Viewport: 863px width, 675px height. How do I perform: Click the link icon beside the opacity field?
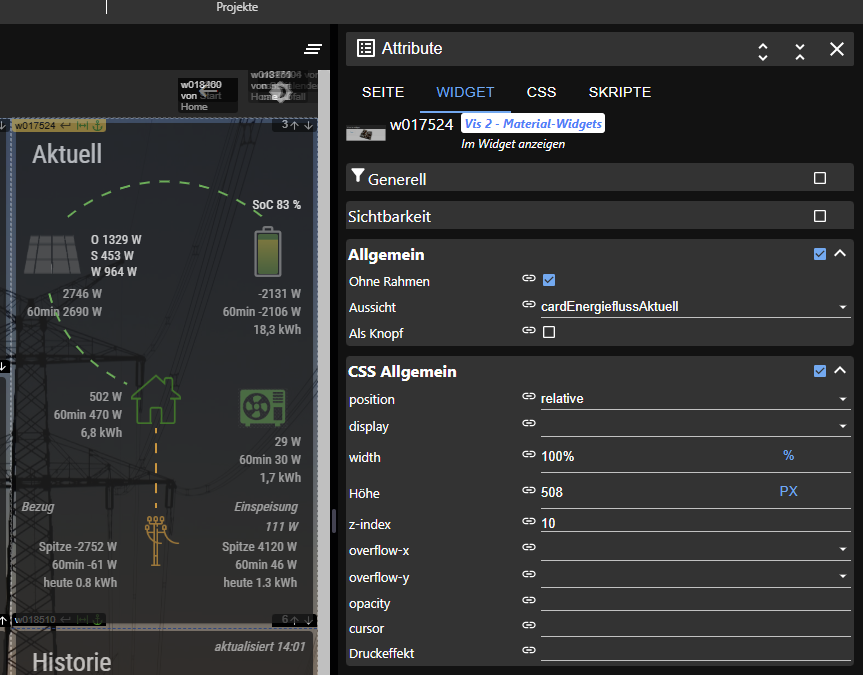529,600
